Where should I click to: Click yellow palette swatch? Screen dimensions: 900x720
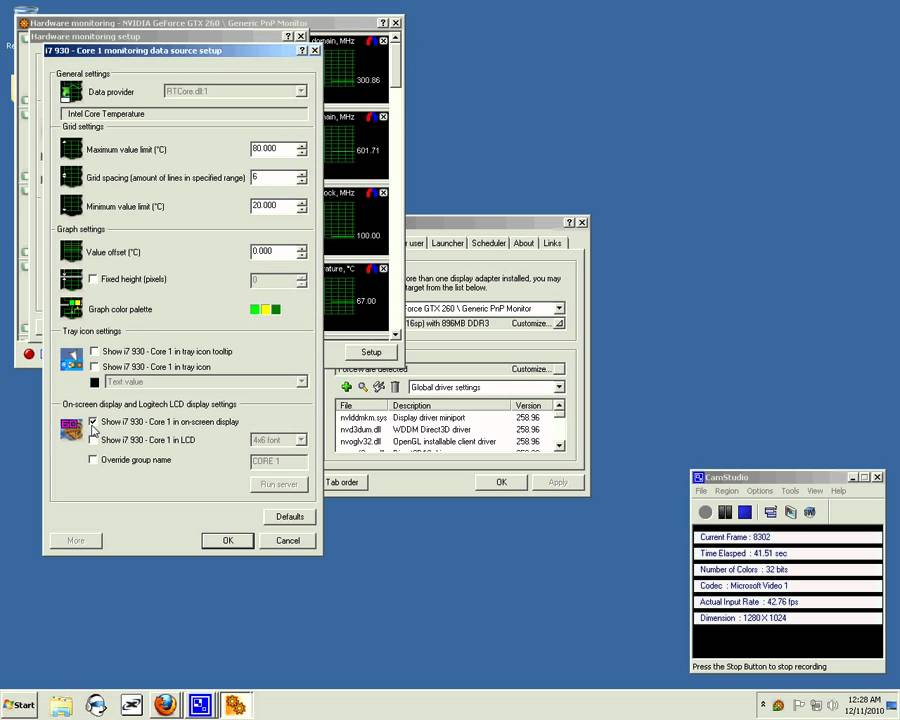266,309
